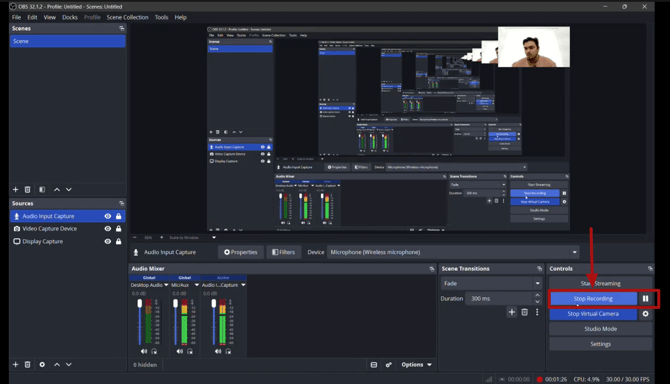The width and height of the screenshot is (670, 384).
Task: Expand the Device microphone dropdown
Action: [575, 252]
